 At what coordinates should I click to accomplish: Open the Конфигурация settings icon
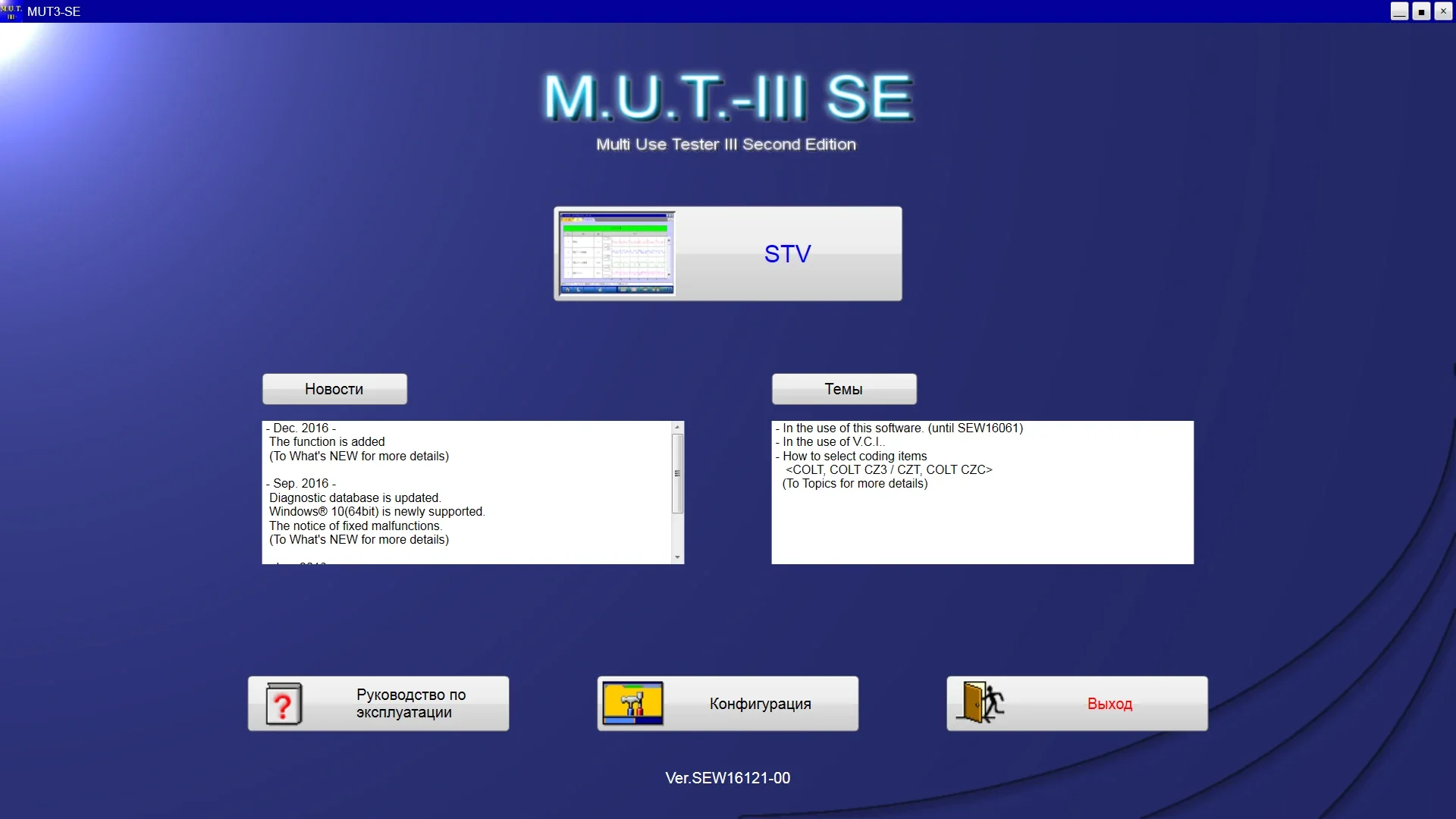click(x=631, y=703)
